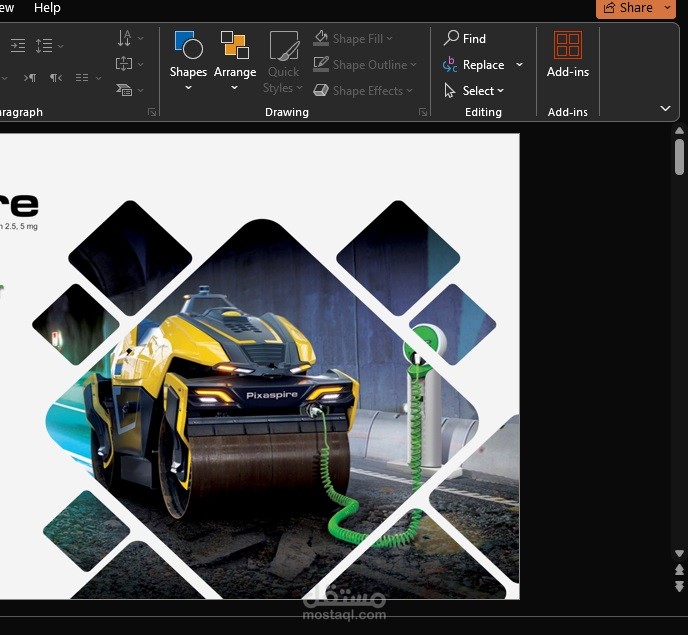
Task: Select the road roller picture on slide
Action: 262,409
